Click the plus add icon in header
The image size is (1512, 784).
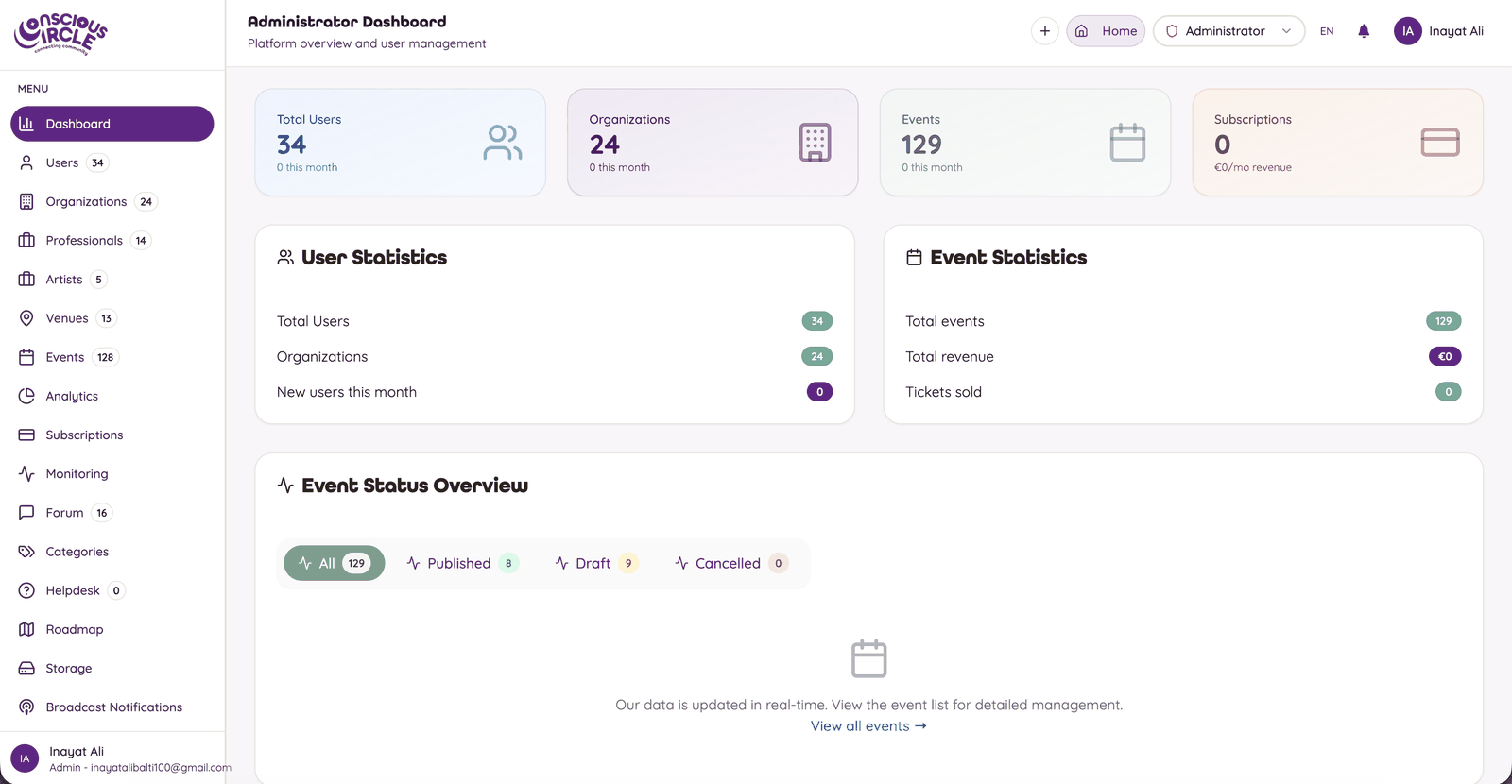coord(1045,31)
